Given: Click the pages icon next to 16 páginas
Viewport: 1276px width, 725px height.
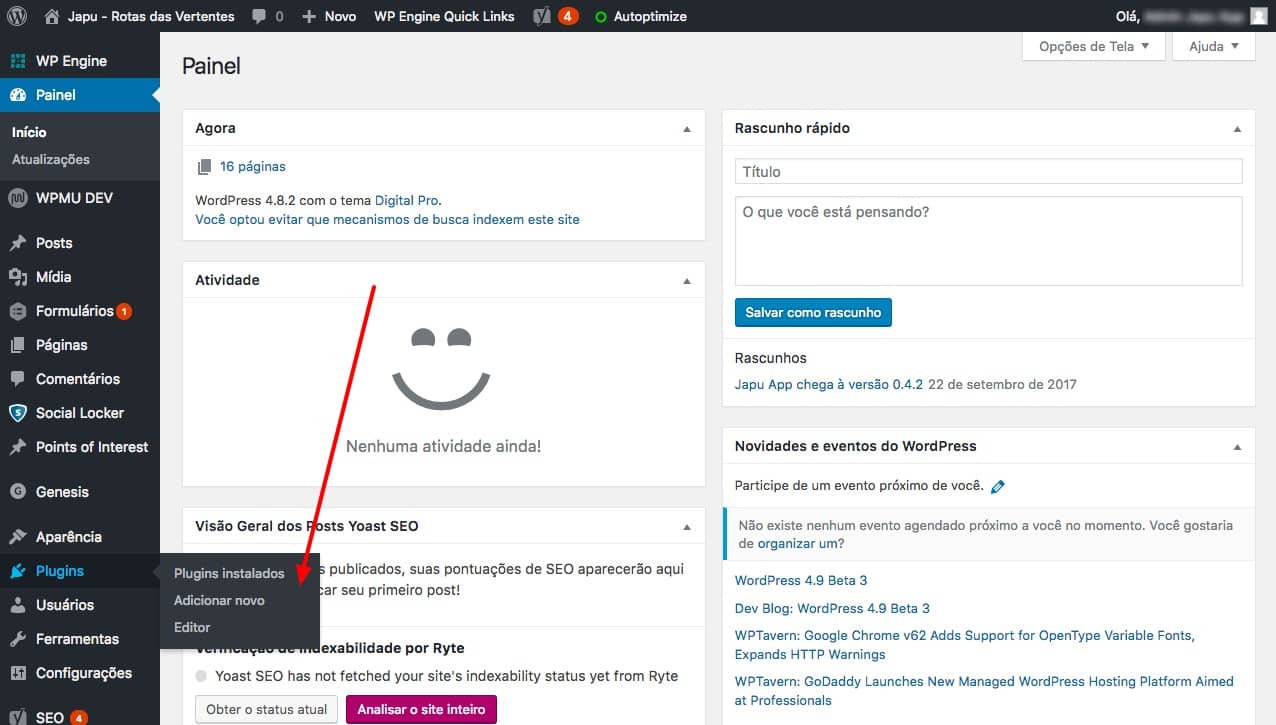Looking at the screenshot, I should tap(204, 167).
